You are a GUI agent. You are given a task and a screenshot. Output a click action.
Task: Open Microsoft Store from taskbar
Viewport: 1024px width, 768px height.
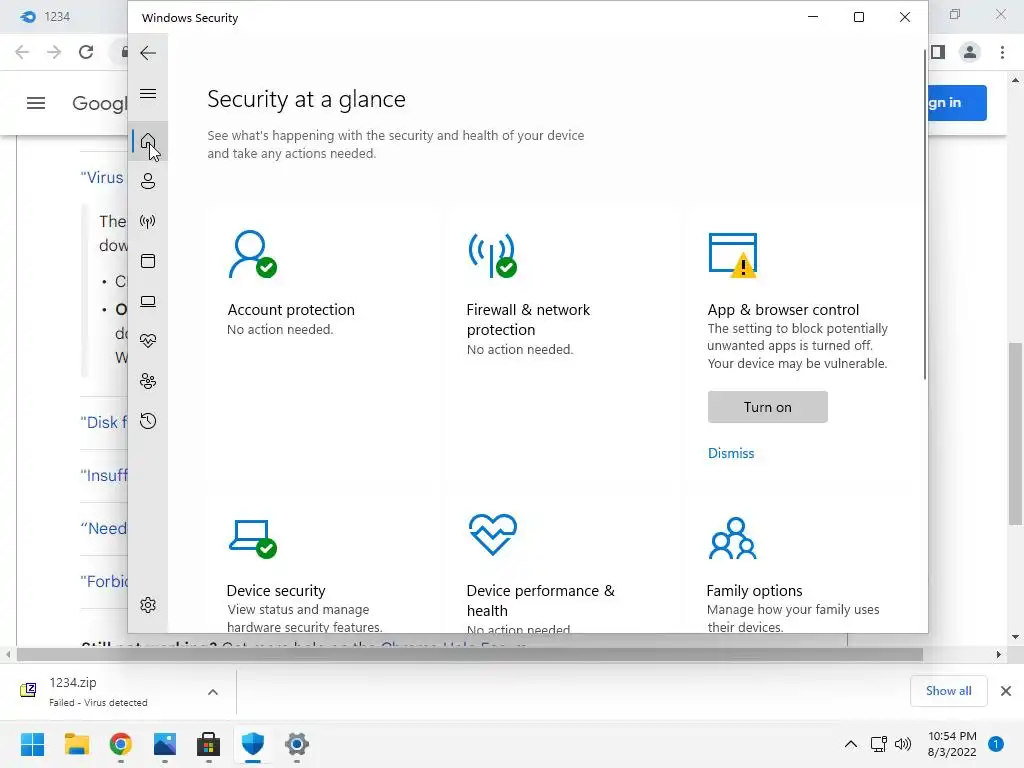[208, 744]
